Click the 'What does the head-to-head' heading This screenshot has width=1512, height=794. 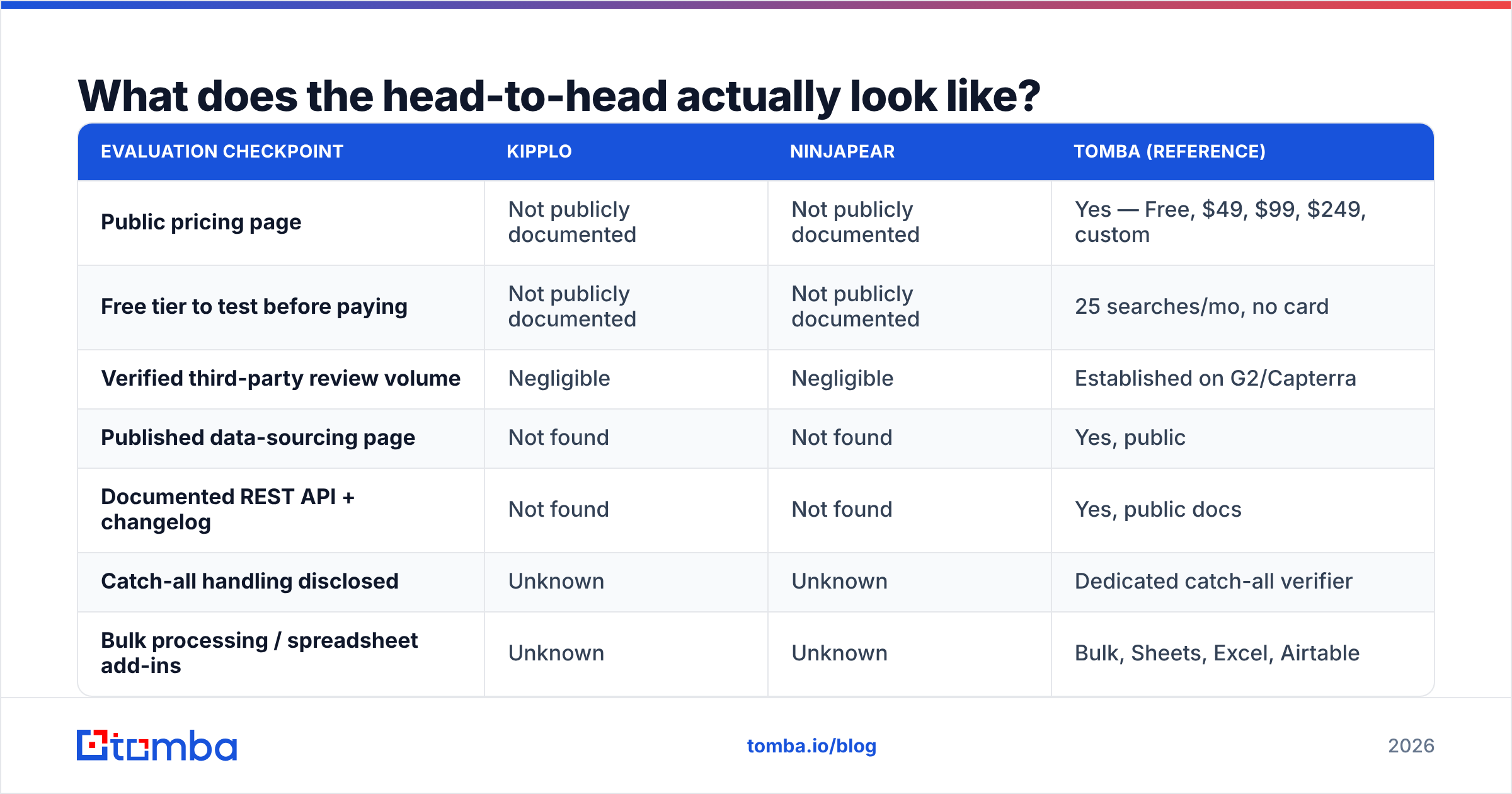point(559,96)
